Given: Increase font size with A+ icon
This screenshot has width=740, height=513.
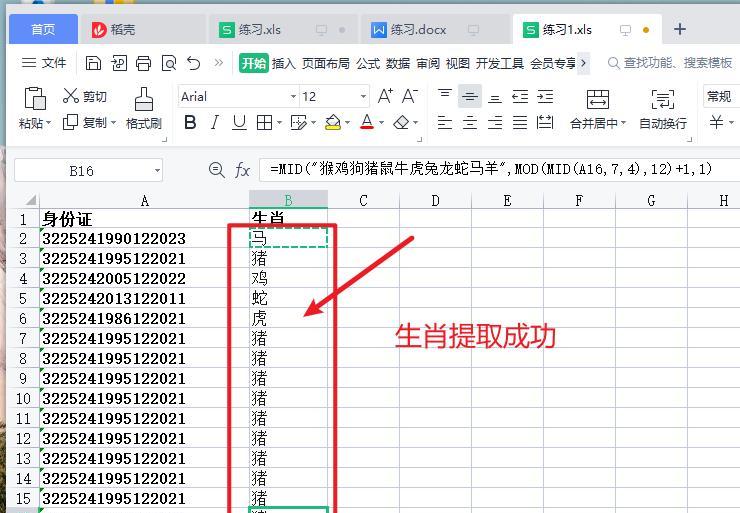Looking at the screenshot, I should point(385,96).
